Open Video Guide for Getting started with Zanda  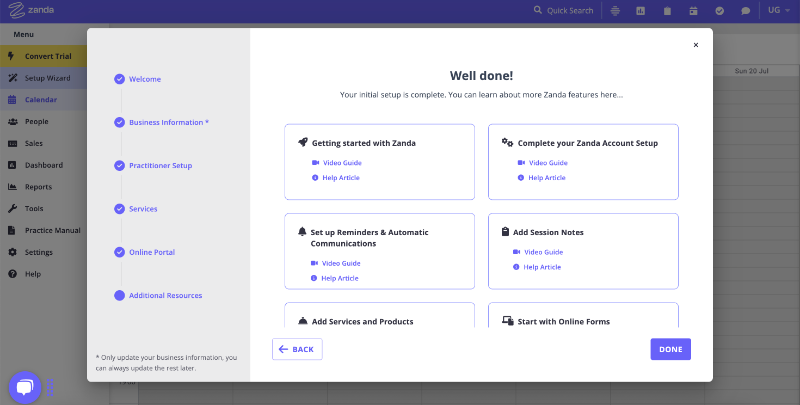pos(337,163)
